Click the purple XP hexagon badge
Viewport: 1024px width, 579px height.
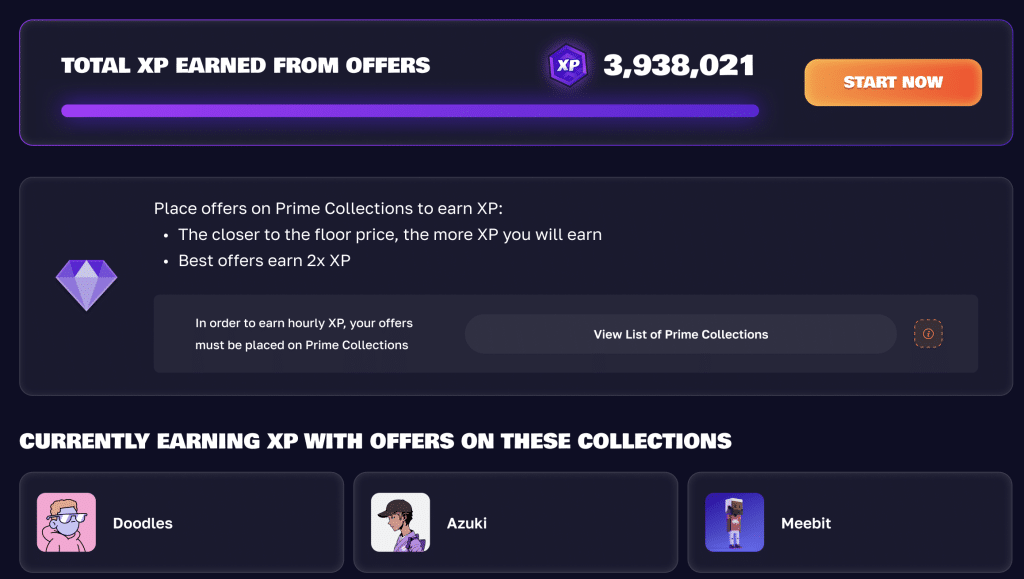(x=568, y=66)
